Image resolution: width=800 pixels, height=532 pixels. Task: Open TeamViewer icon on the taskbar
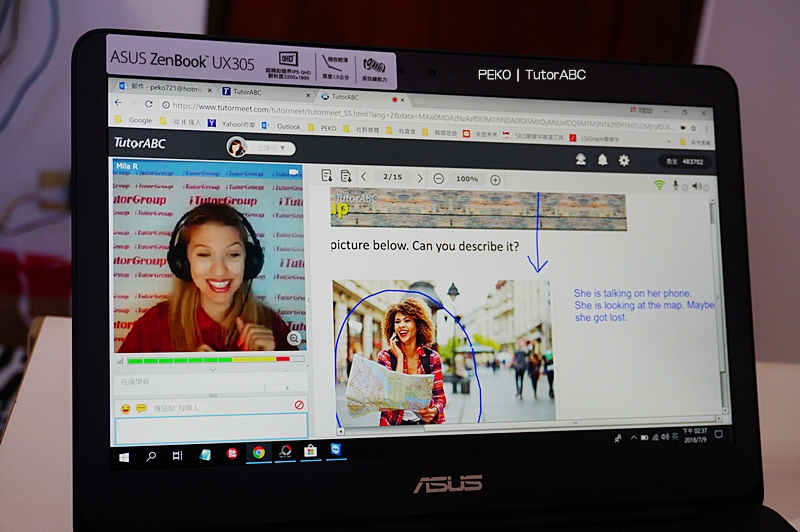click(336, 449)
